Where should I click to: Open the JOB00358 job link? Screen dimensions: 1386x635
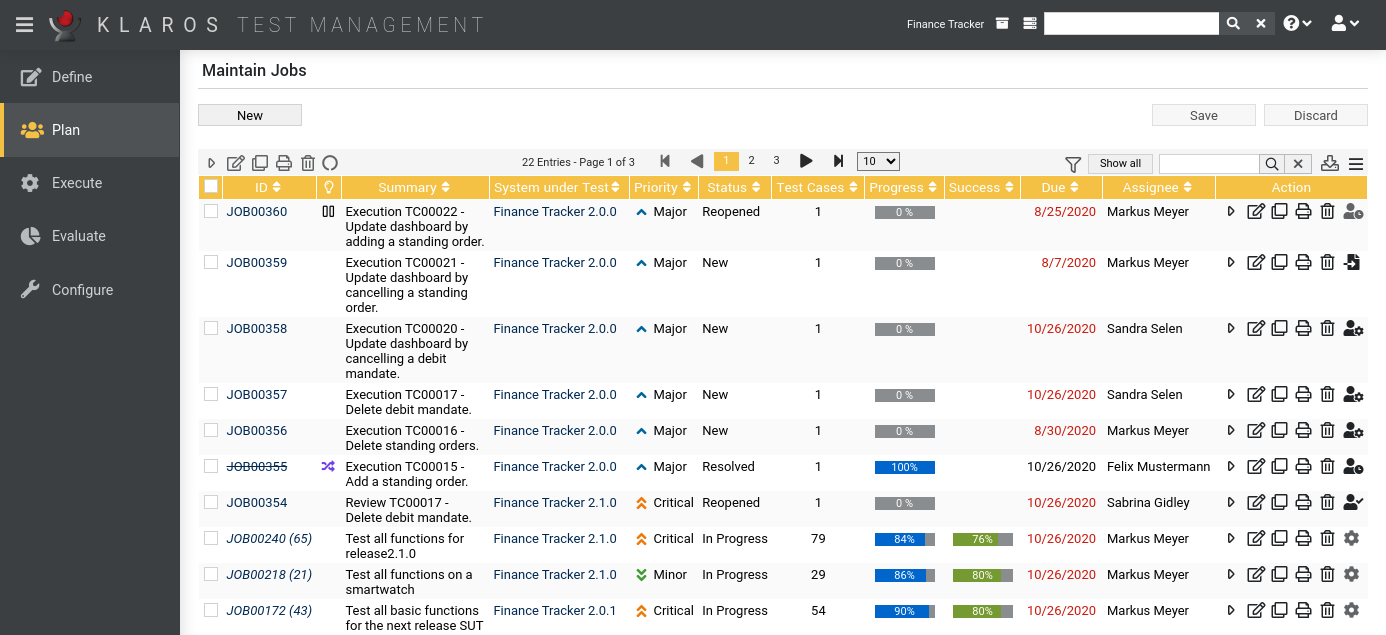(x=257, y=329)
